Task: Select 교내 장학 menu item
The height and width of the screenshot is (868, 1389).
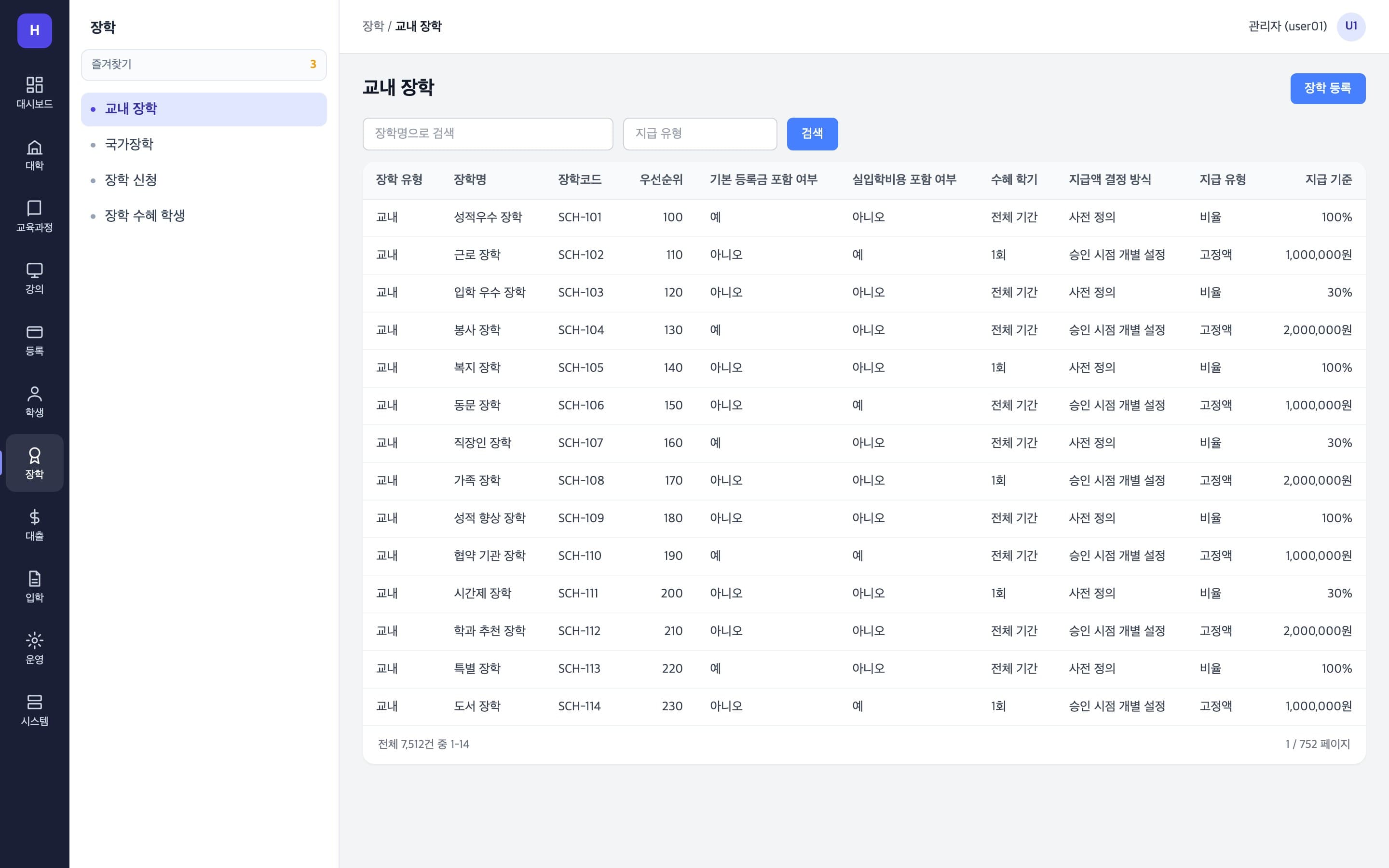Action: 204,109
